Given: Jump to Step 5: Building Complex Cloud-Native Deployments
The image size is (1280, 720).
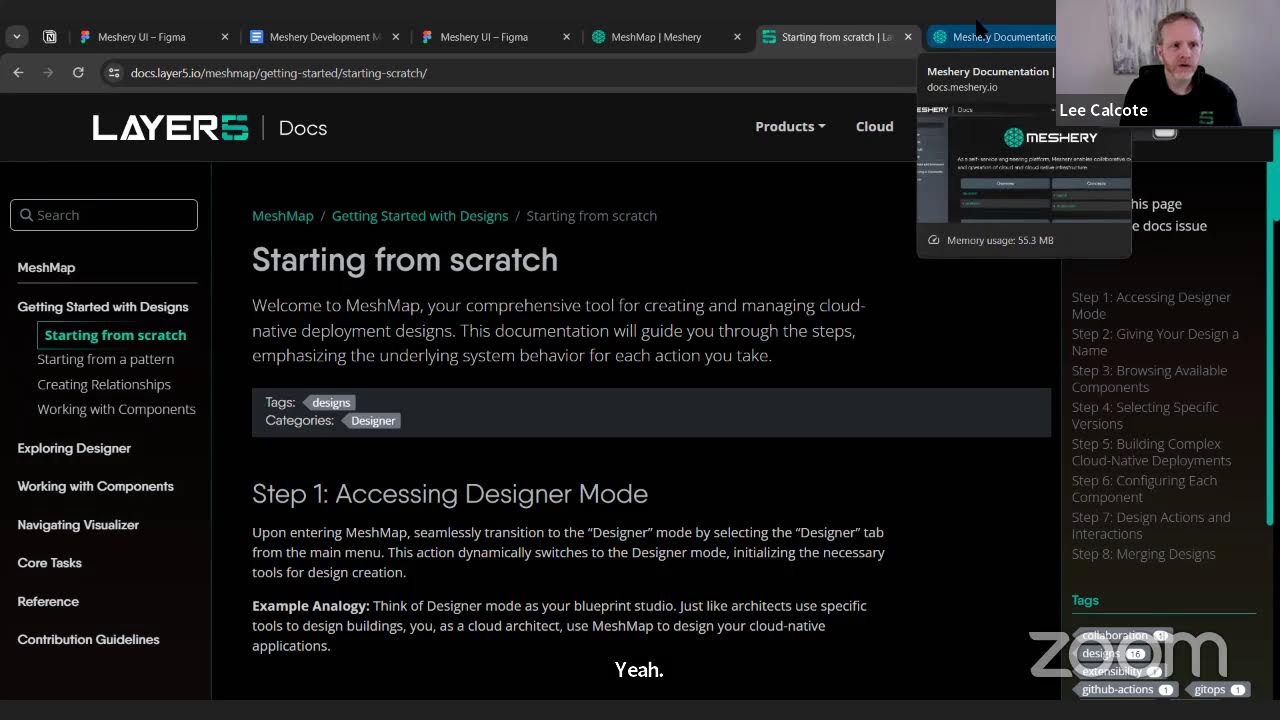Looking at the screenshot, I should 1151,452.
